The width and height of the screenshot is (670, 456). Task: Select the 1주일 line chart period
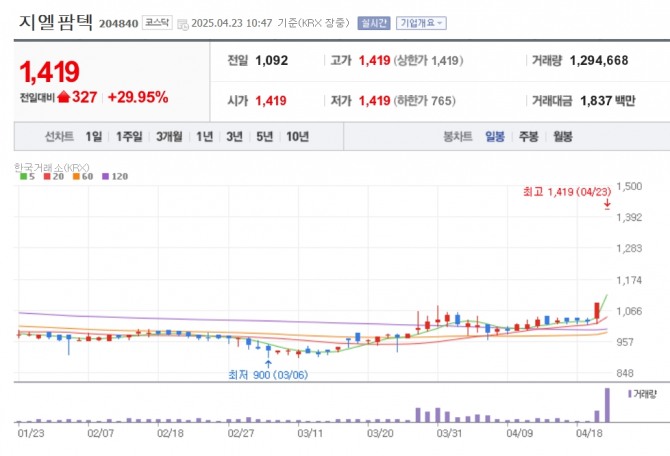129,137
